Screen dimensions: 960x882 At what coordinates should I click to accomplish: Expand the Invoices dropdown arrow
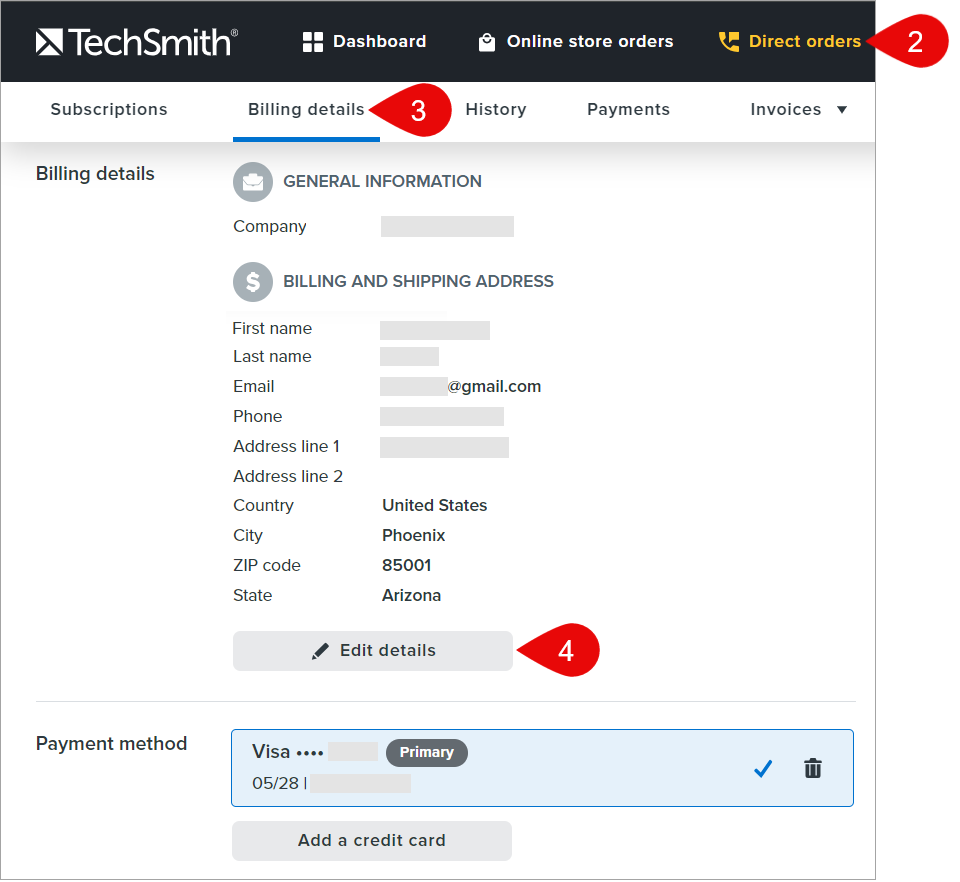coord(842,110)
